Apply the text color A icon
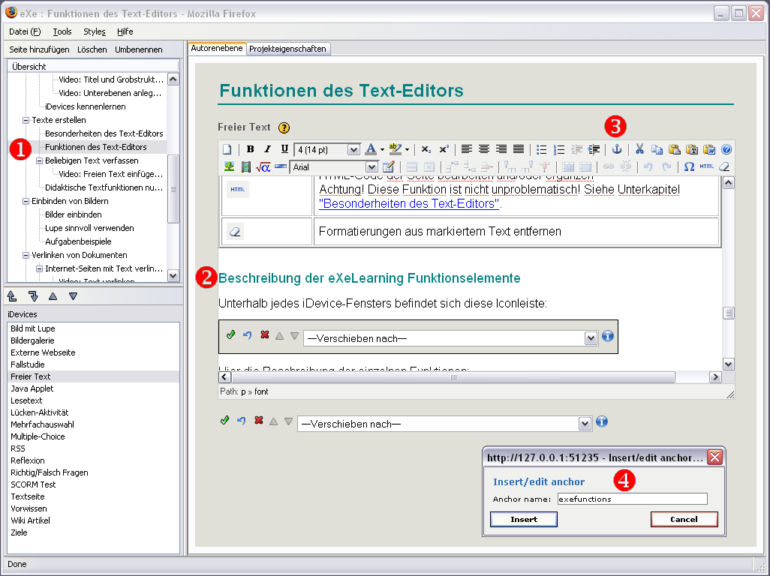Image resolution: width=770 pixels, height=576 pixels. 371,149
